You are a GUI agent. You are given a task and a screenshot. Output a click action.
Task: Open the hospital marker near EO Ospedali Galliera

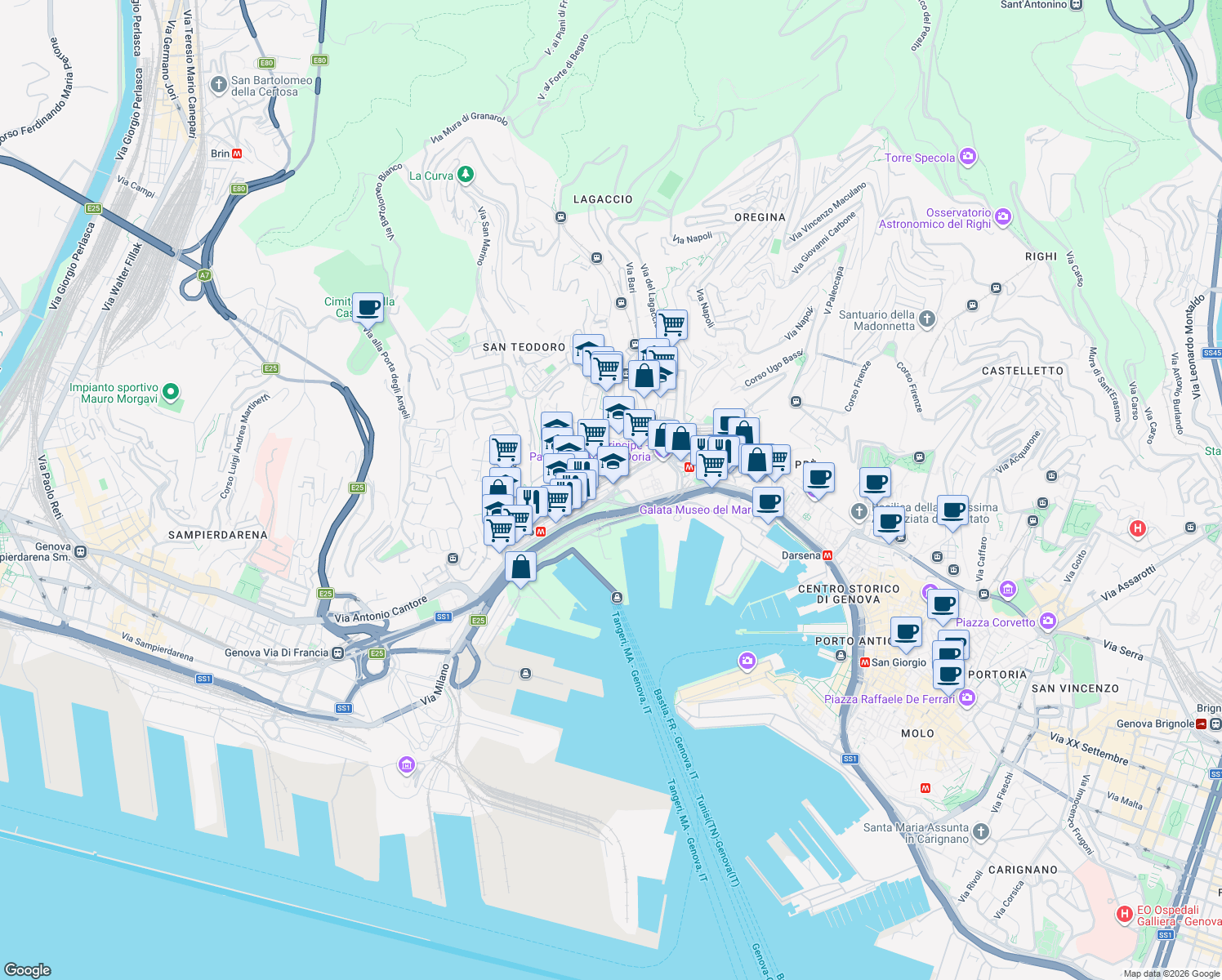(1123, 914)
